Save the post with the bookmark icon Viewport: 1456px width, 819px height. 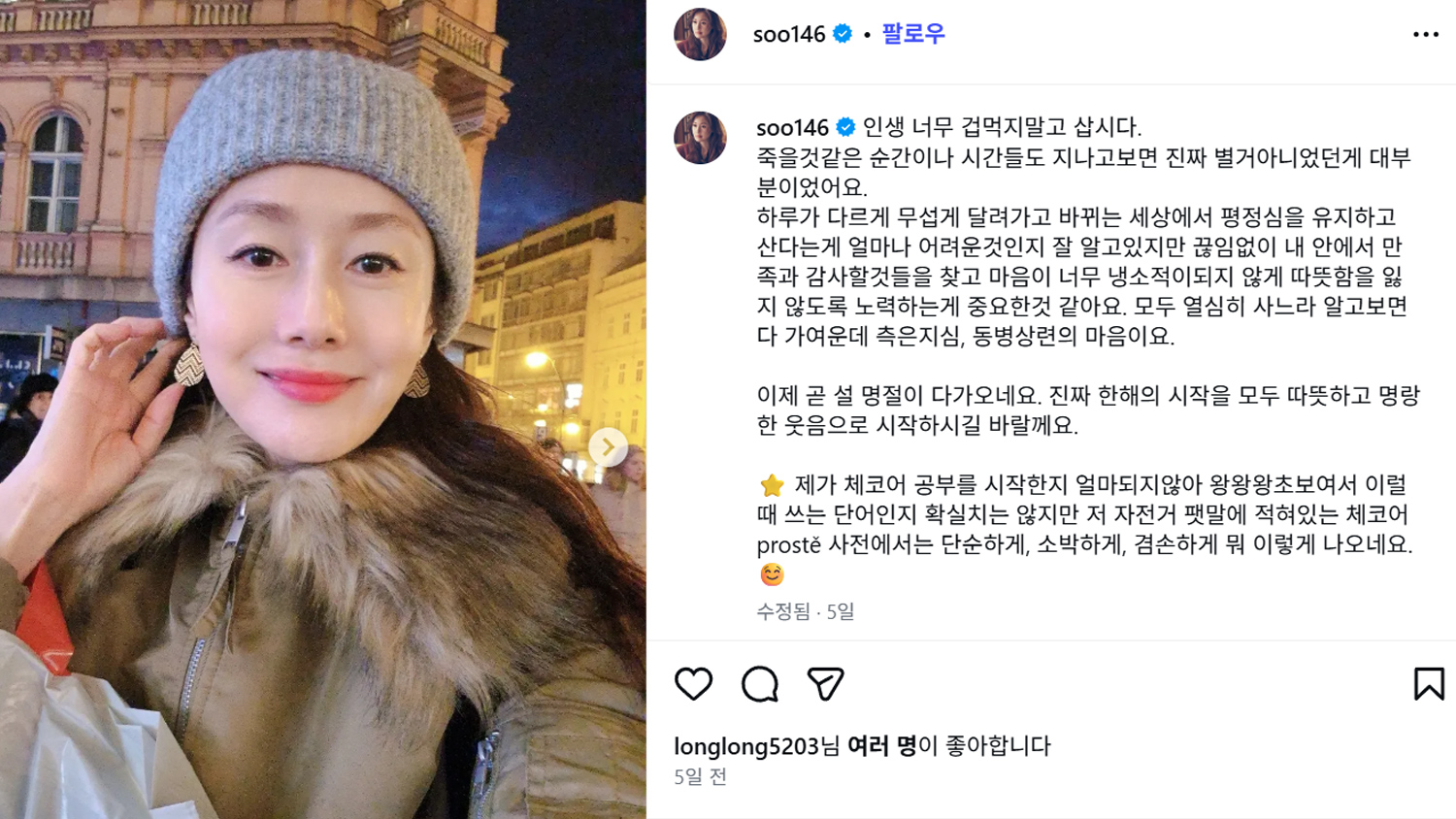pos(1429,684)
